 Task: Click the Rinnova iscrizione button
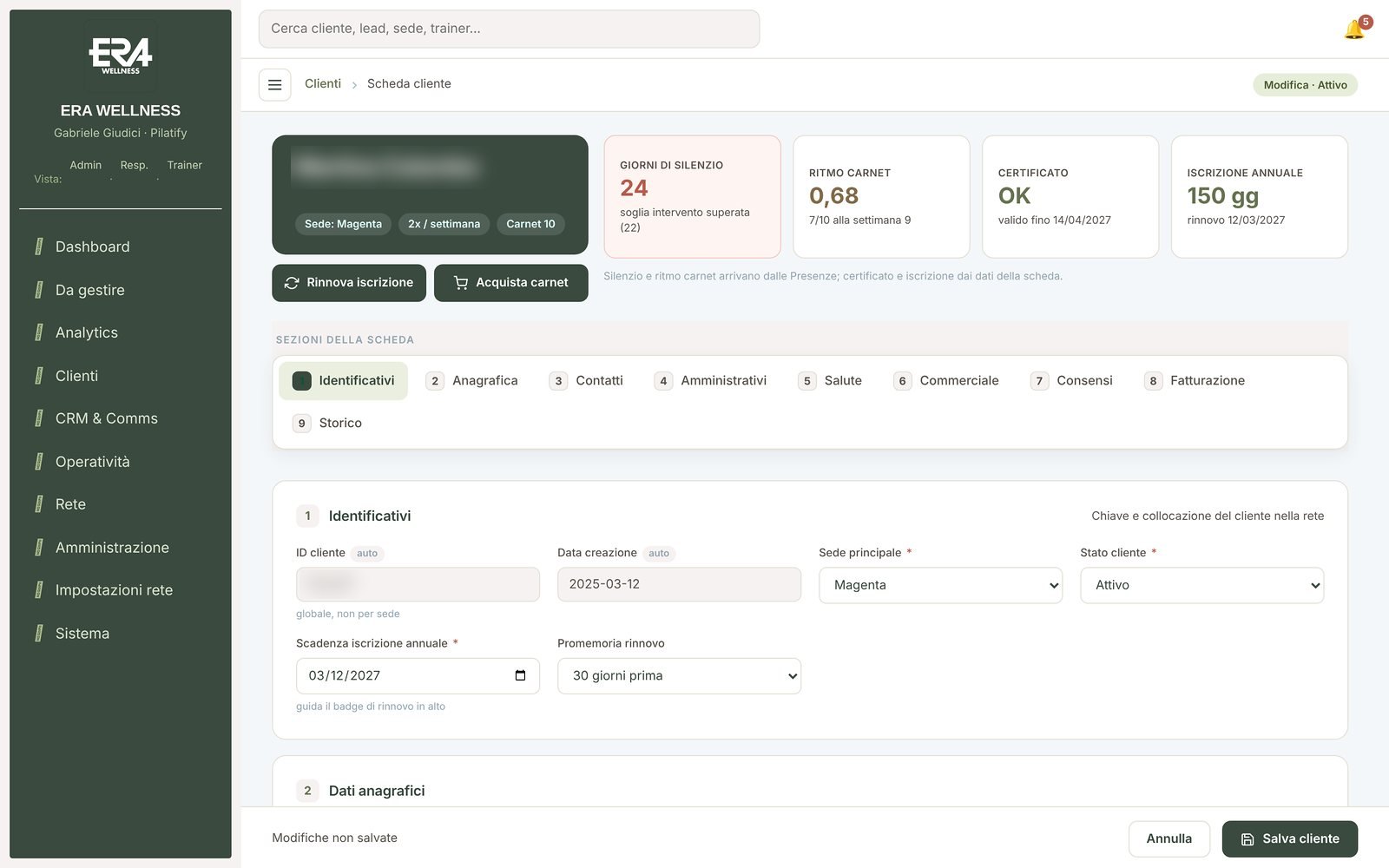coord(349,283)
